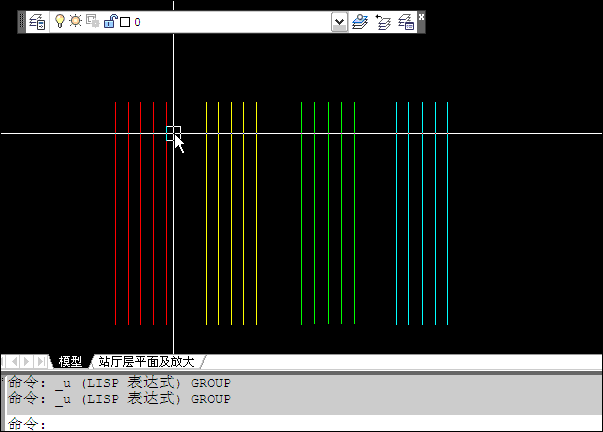Click the previous layout tab arrow
The image size is (603, 432).
[15, 362]
